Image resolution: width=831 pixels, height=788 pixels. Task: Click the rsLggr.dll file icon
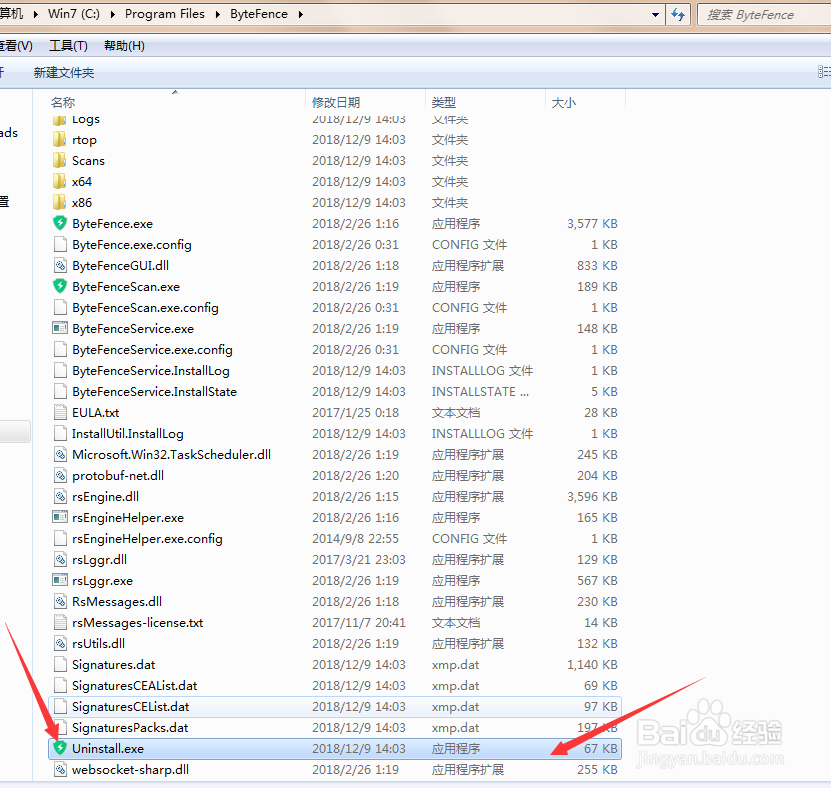[60, 559]
